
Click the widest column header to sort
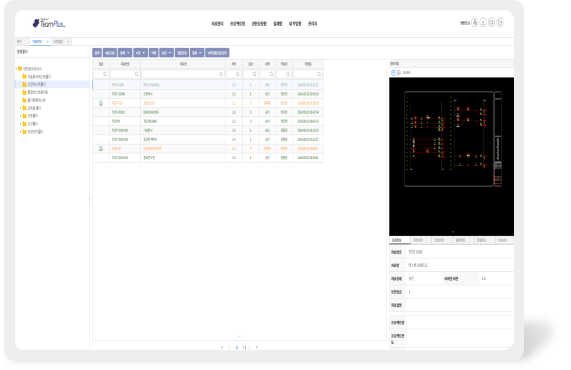pyautogui.click(x=183, y=64)
